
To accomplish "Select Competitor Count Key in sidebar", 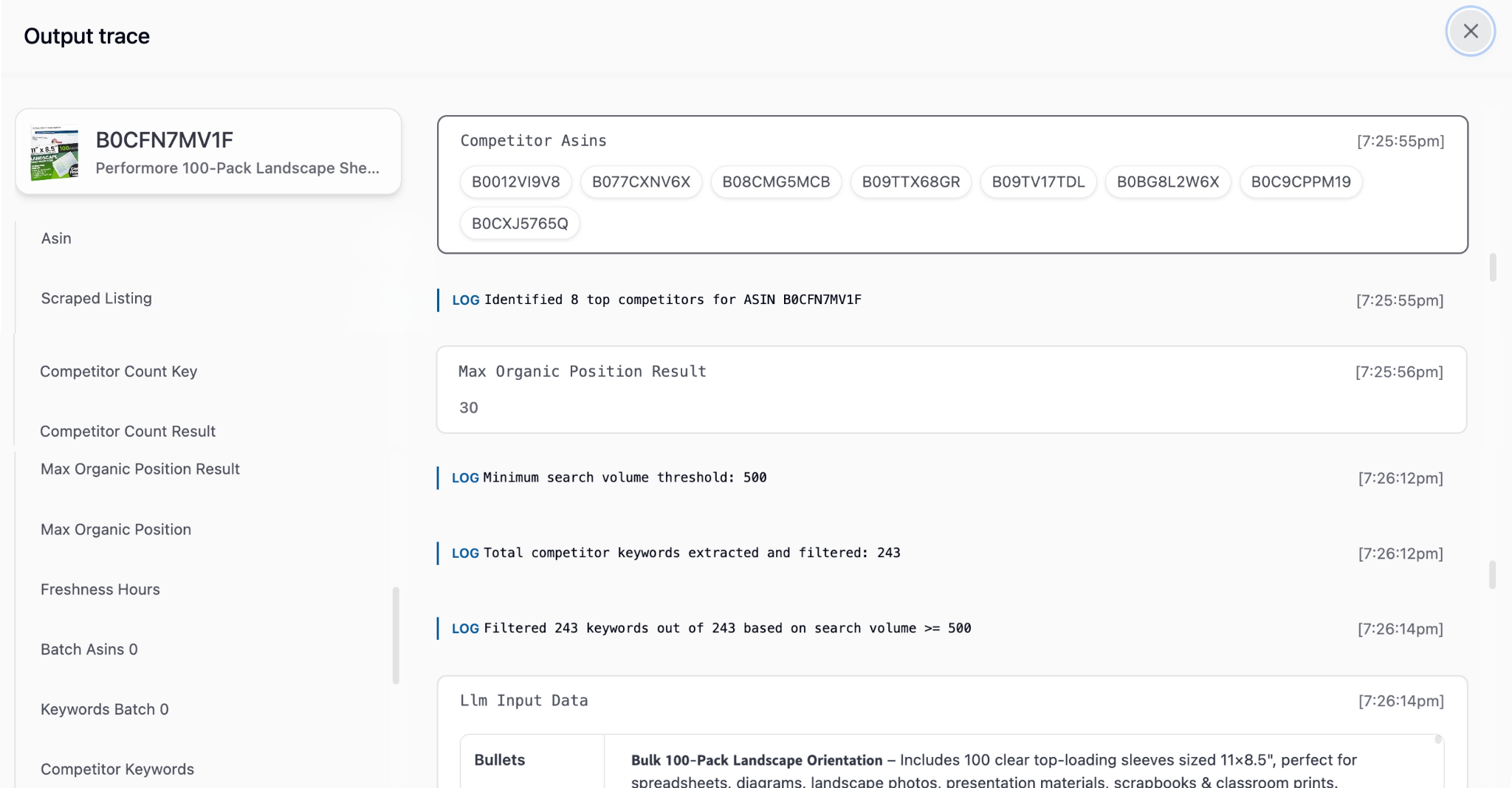I will coord(118,371).
